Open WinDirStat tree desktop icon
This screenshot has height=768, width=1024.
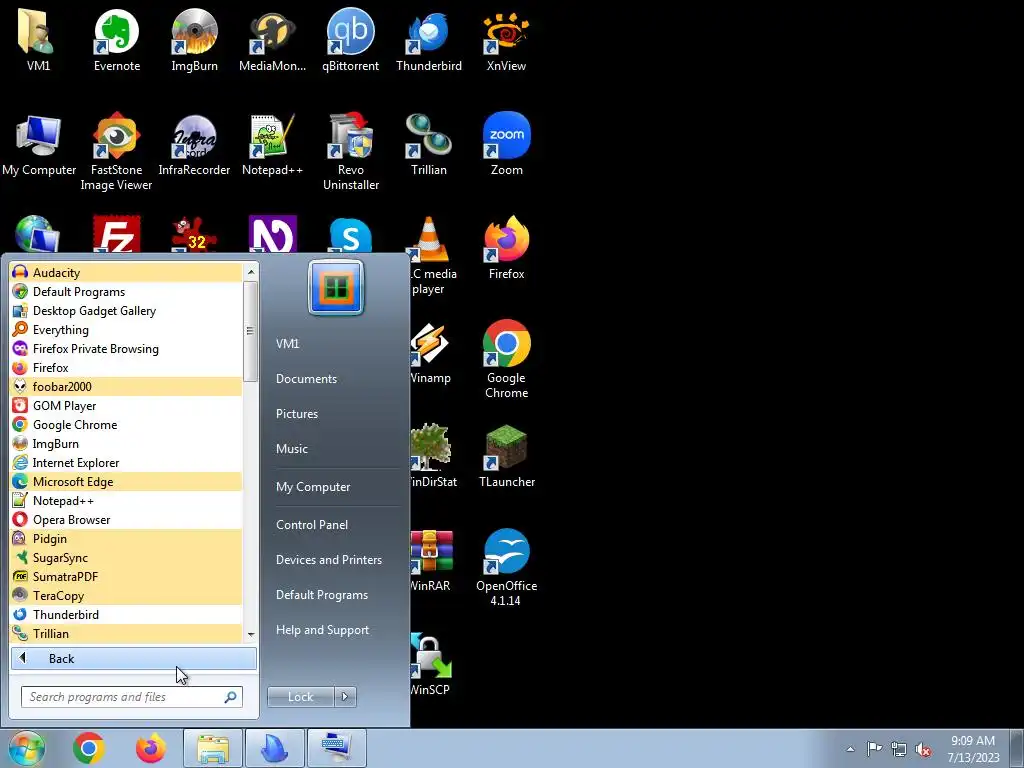pos(434,456)
